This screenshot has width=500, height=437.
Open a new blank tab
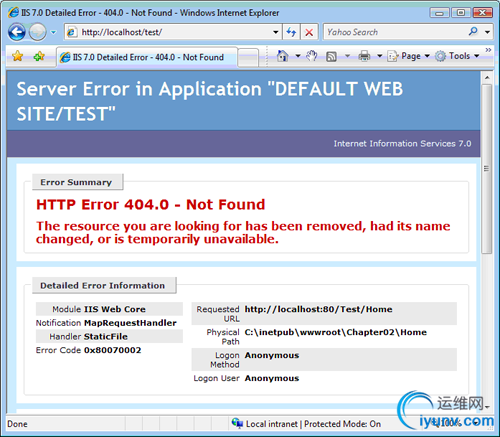click(248, 58)
